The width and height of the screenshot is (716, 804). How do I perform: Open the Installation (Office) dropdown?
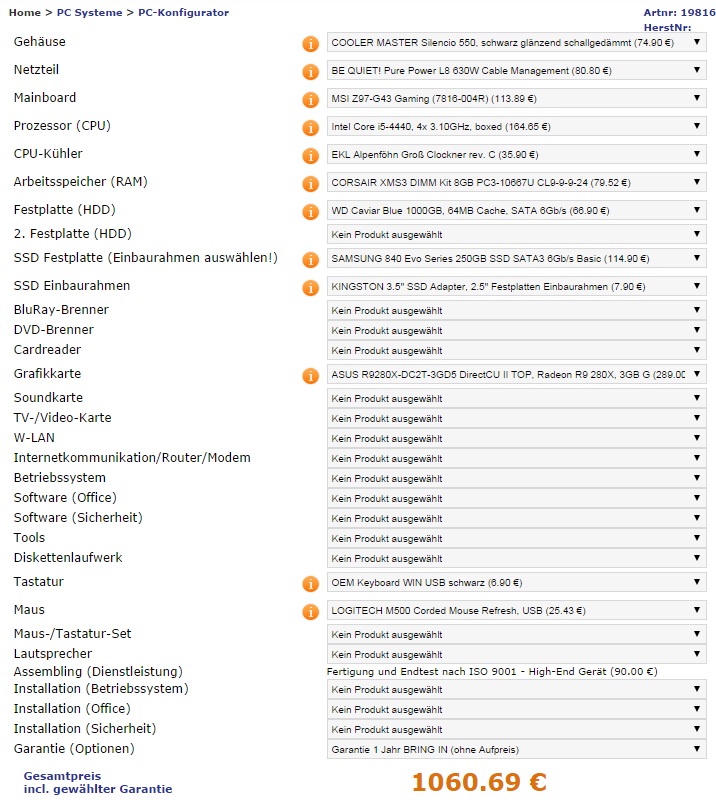516,709
